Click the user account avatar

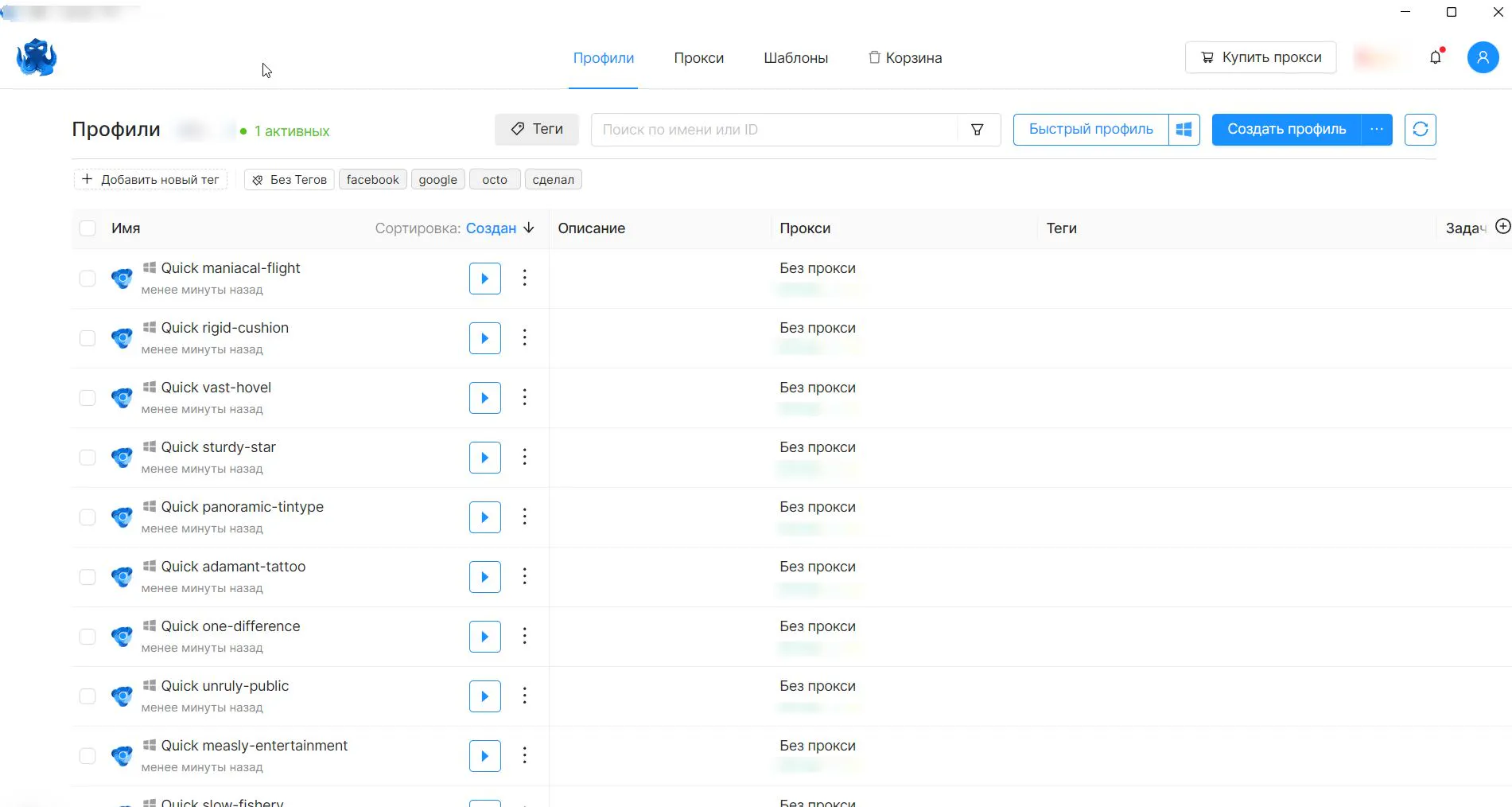[1483, 57]
